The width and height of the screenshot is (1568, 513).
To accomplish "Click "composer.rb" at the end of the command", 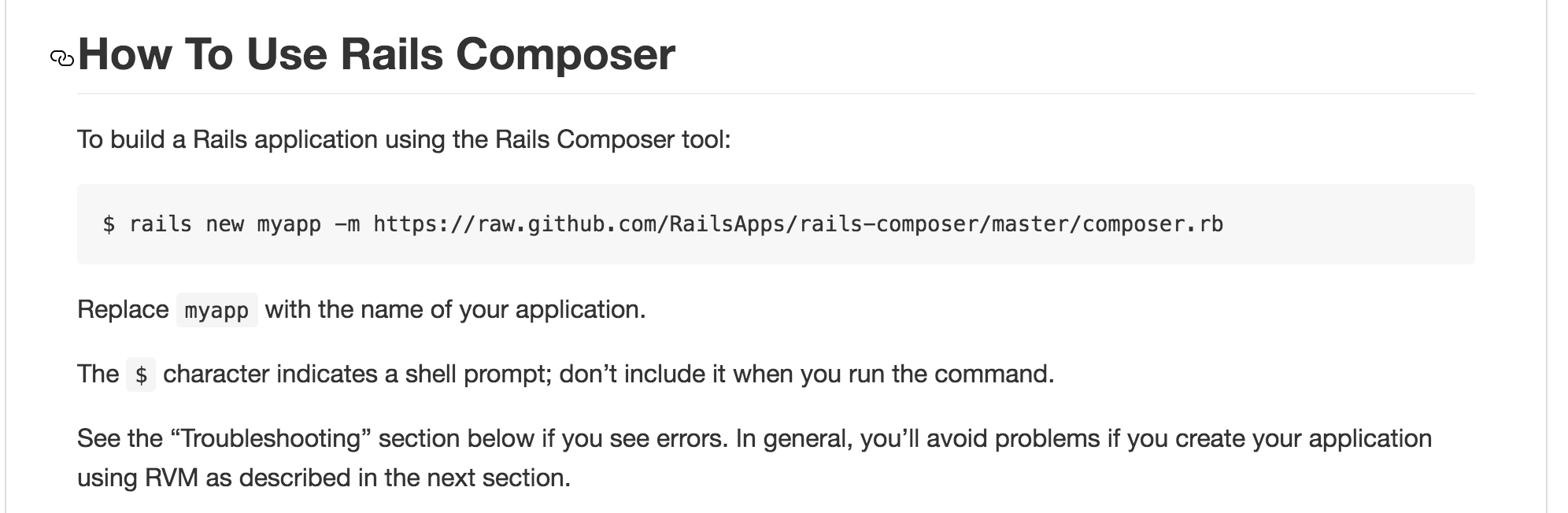I will tap(1152, 224).
